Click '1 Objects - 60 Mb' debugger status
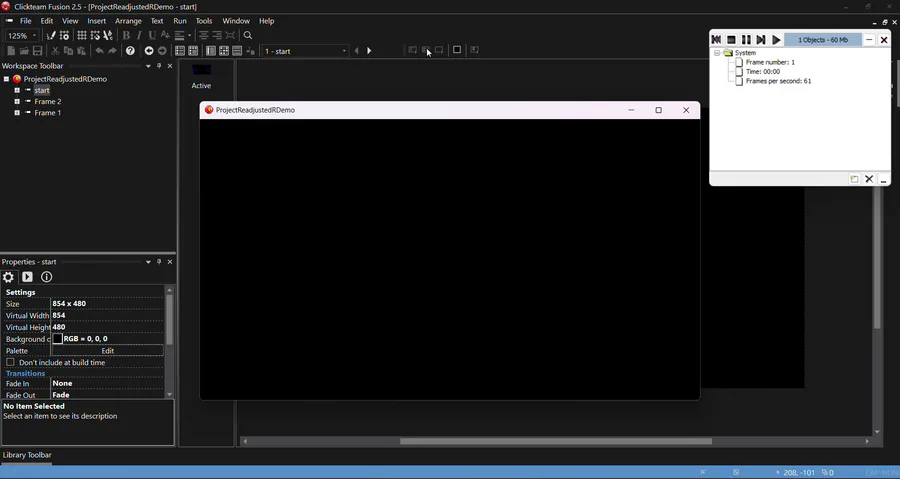900x479 pixels. pos(823,40)
